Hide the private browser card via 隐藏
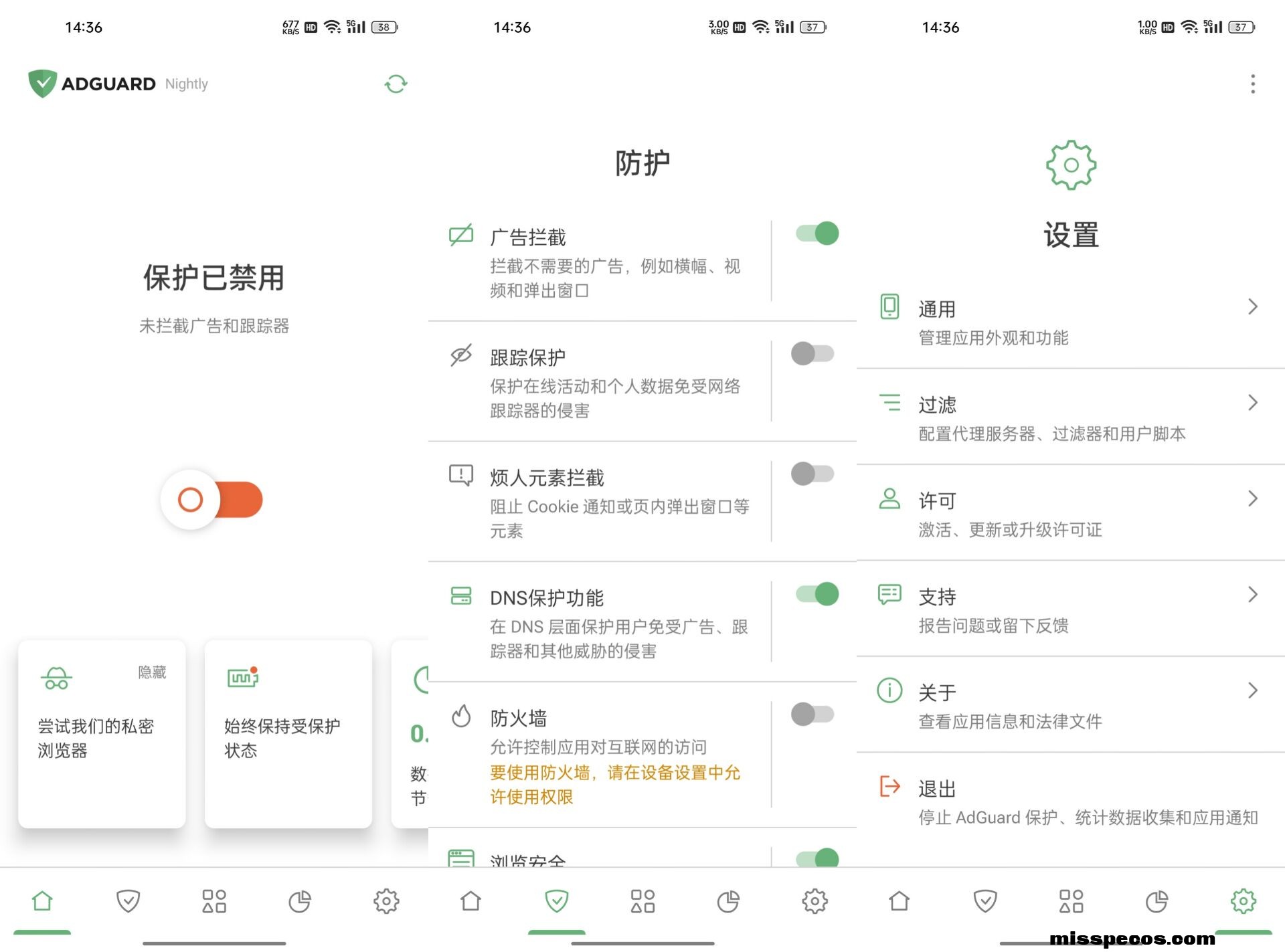1285x952 pixels. (152, 672)
